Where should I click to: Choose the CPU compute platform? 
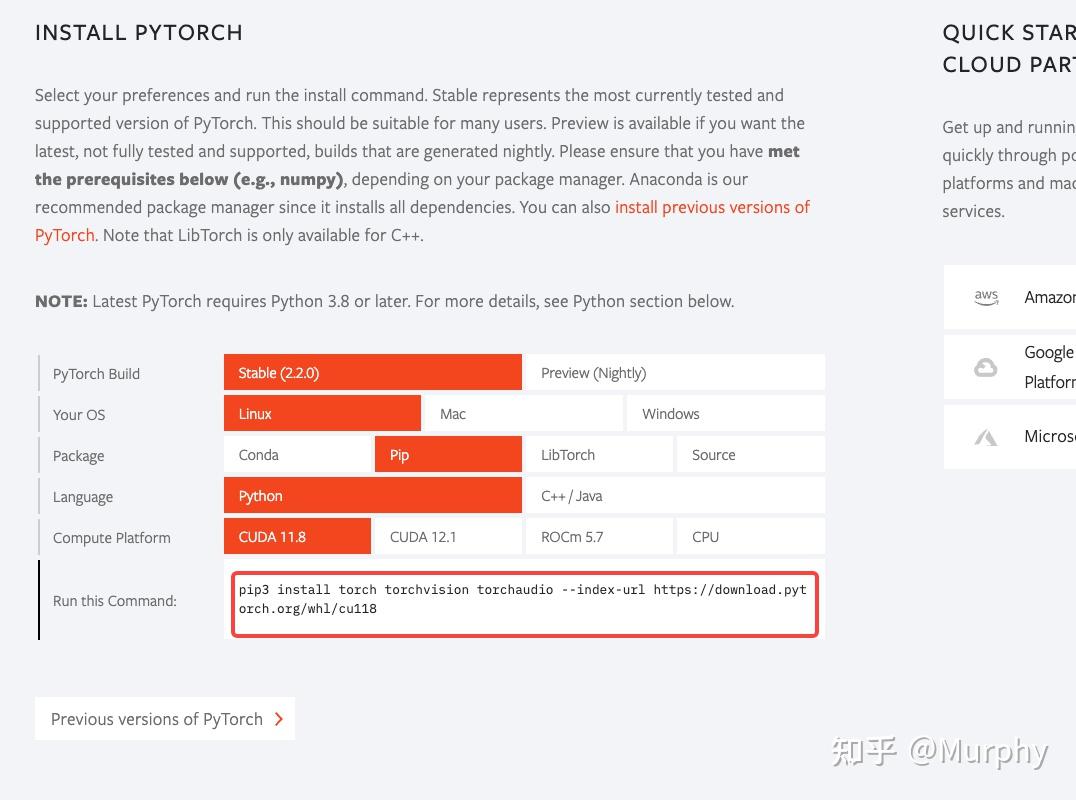tap(750, 537)
